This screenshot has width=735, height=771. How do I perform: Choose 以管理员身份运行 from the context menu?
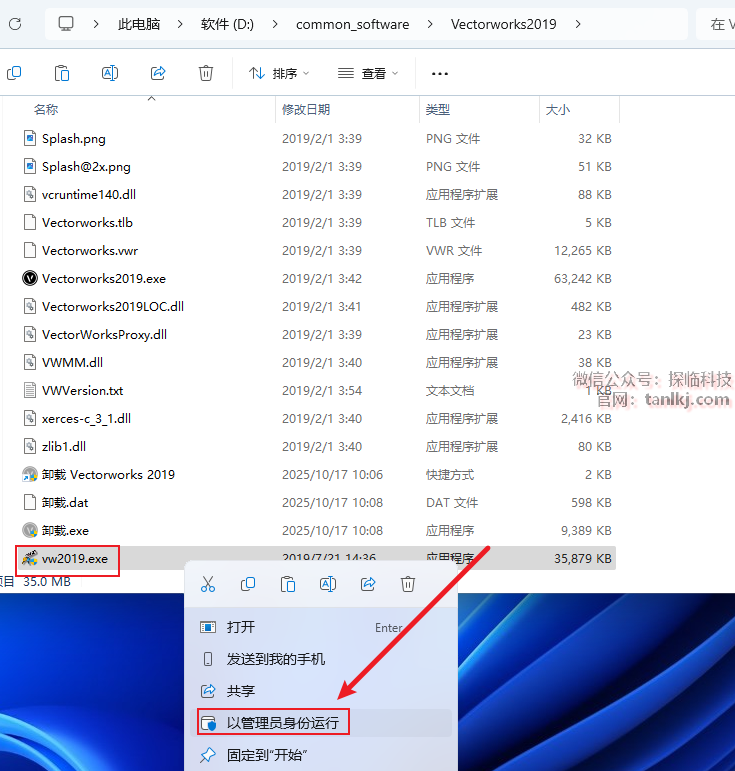point(282,722)
